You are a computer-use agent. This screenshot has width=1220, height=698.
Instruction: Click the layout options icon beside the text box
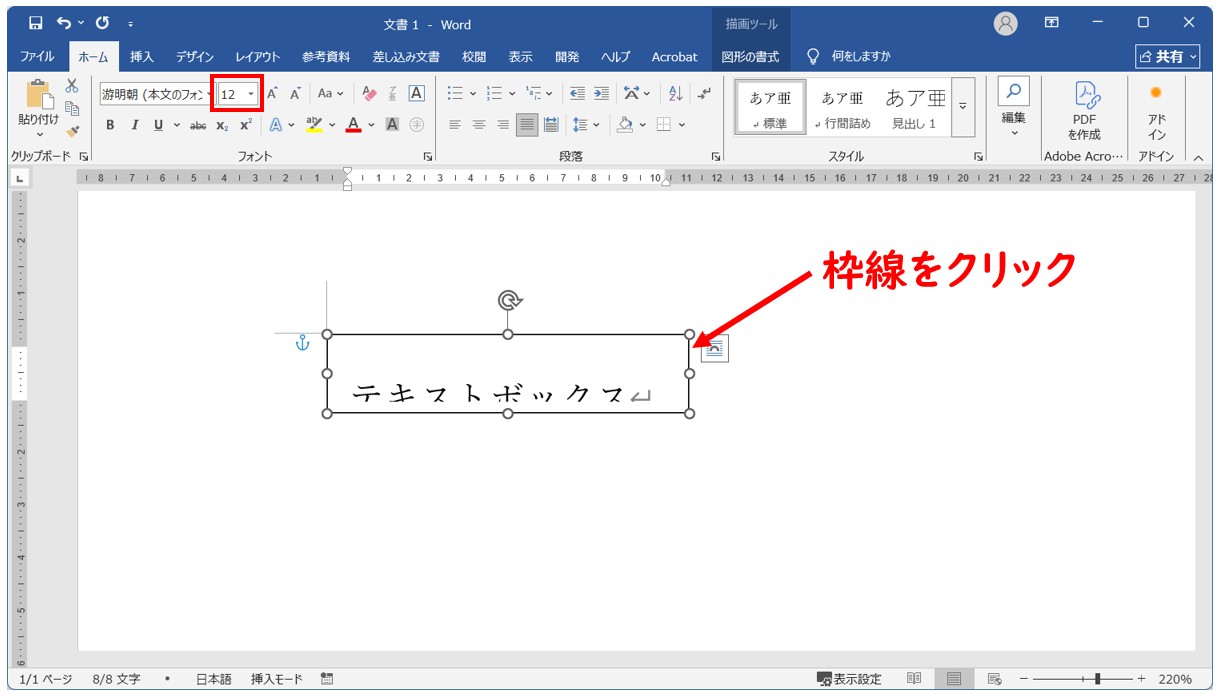(x=714, y=348)
